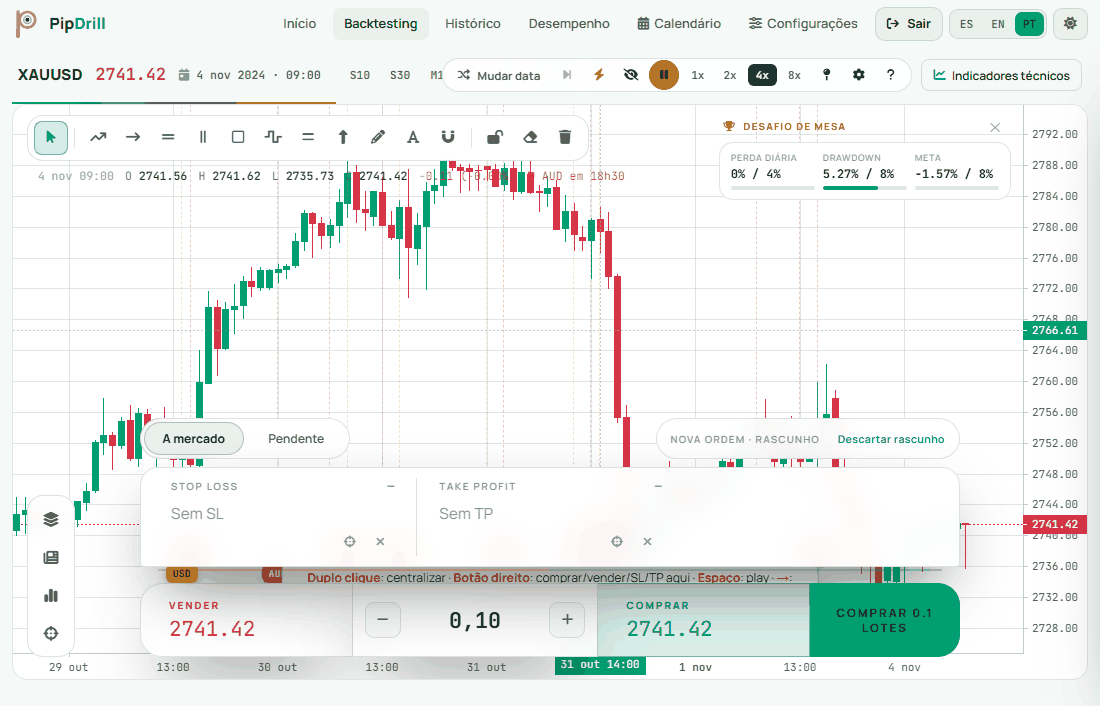Select the text annotation tool

pyautogui.click(x=413, y=138)
